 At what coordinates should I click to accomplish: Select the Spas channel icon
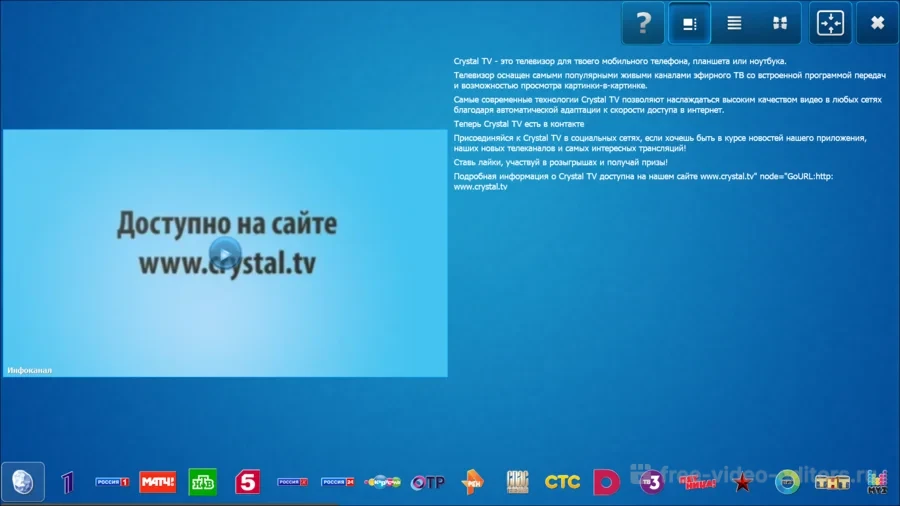click(517, 482)
